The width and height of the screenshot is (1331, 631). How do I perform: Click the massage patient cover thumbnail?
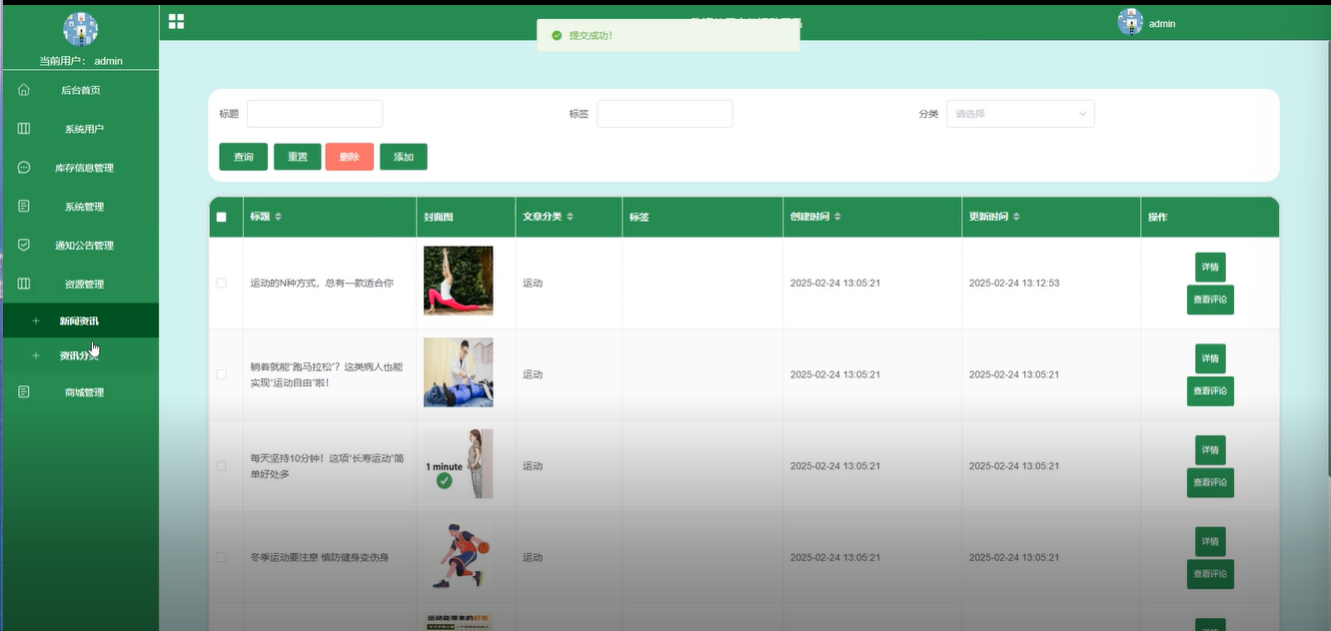[x=458, y=372]
